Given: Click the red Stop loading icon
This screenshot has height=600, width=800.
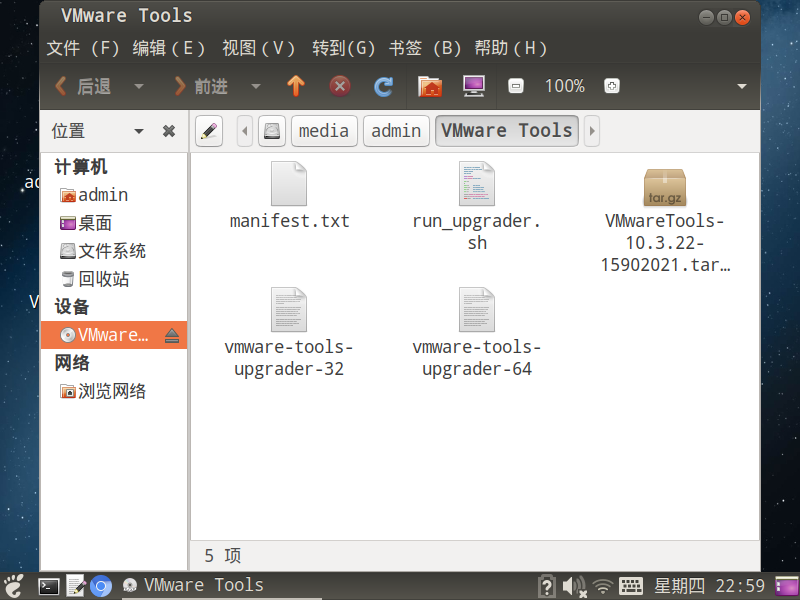Looking at the screenshot, I should [x=340, y=86].
